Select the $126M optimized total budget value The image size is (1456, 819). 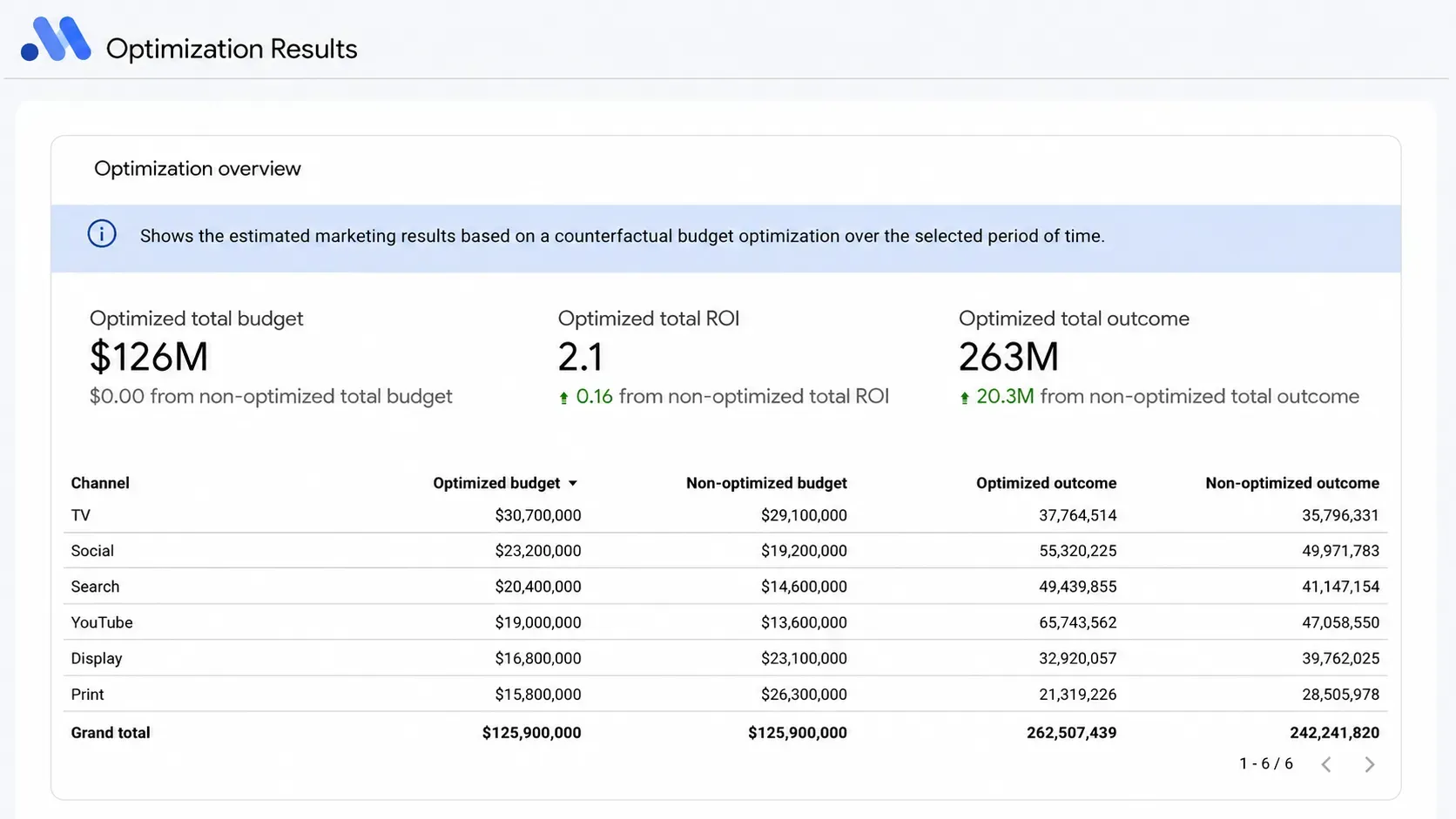(x=149, y=357)
